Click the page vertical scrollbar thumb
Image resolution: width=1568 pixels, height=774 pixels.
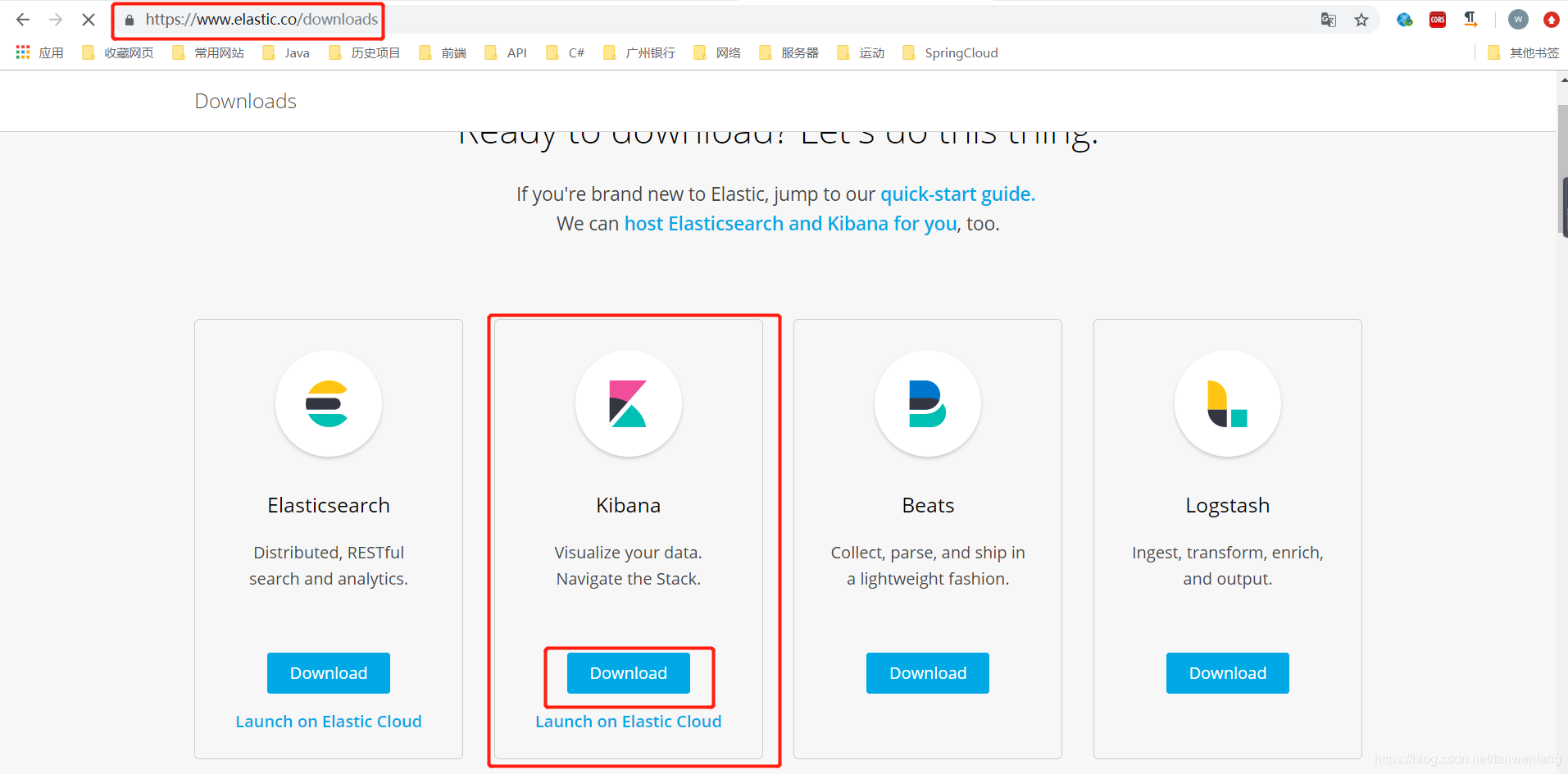pyautogui.click(x=1562, y=171)
